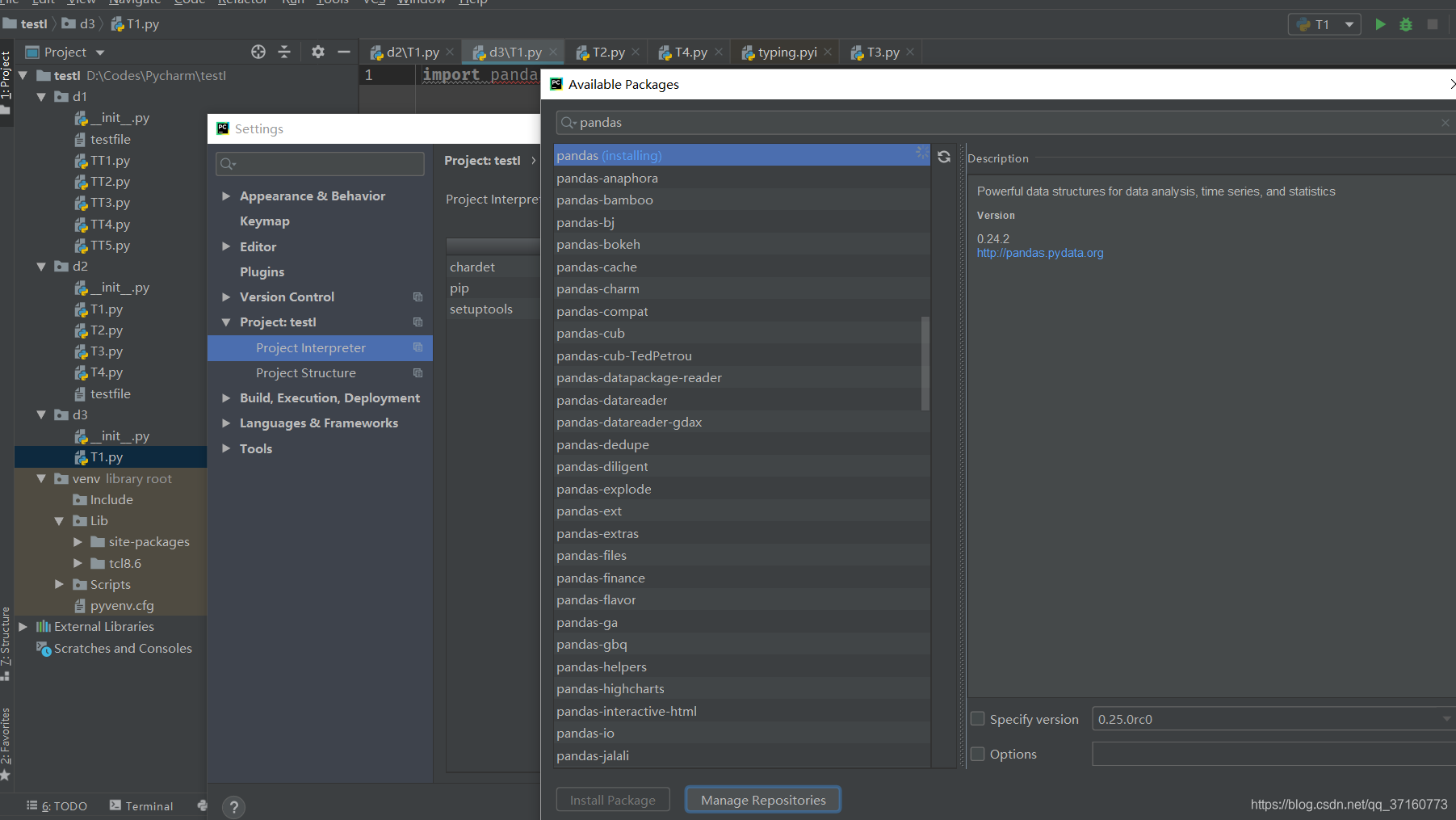Viewport: 1456px width, 820px height.
Task: Close the T4.py editor tab
Action: tap(719, 52)
